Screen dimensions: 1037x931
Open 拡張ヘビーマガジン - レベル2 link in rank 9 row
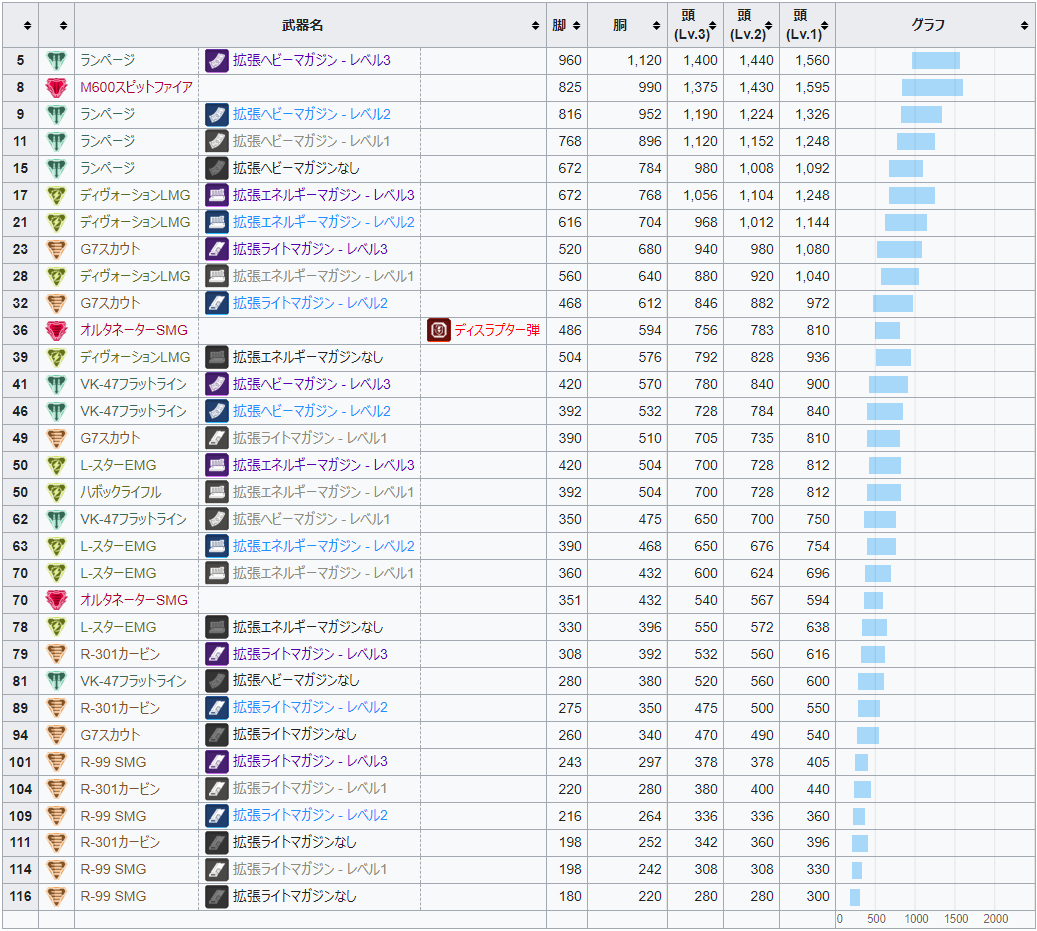(311, 114)
